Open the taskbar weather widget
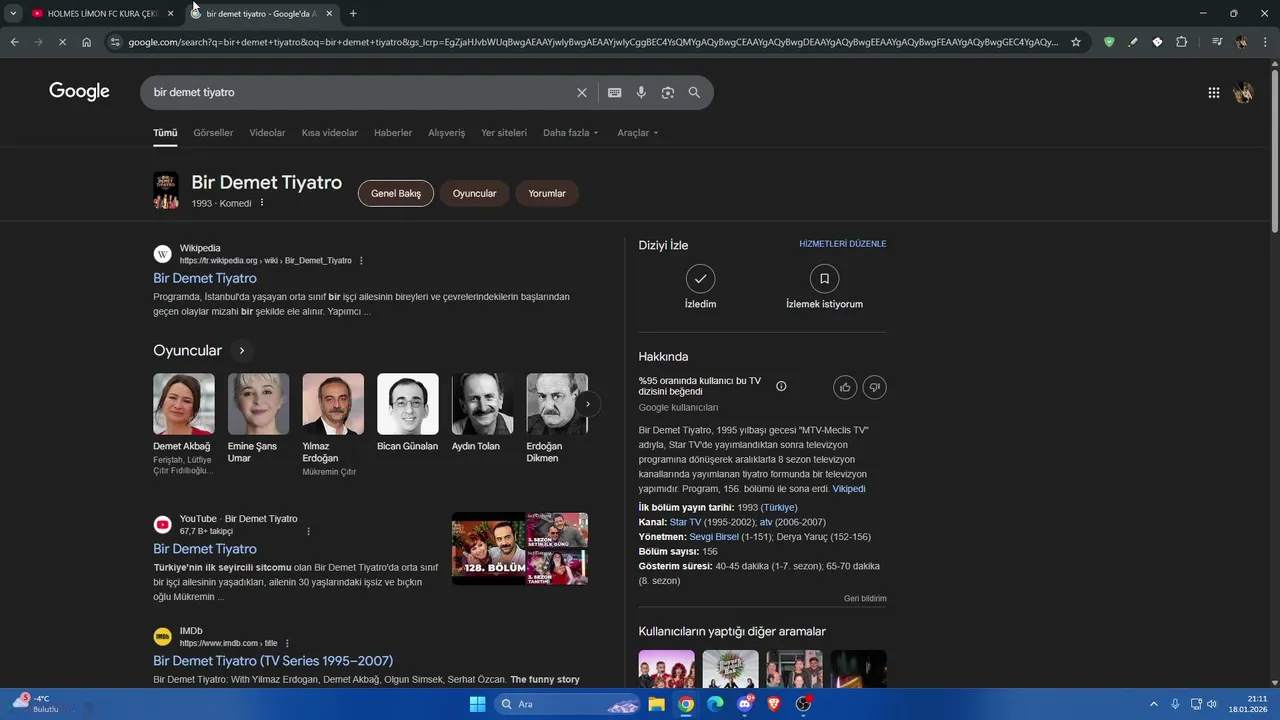This screenshot has height=720, width=1280. point(35,703)
